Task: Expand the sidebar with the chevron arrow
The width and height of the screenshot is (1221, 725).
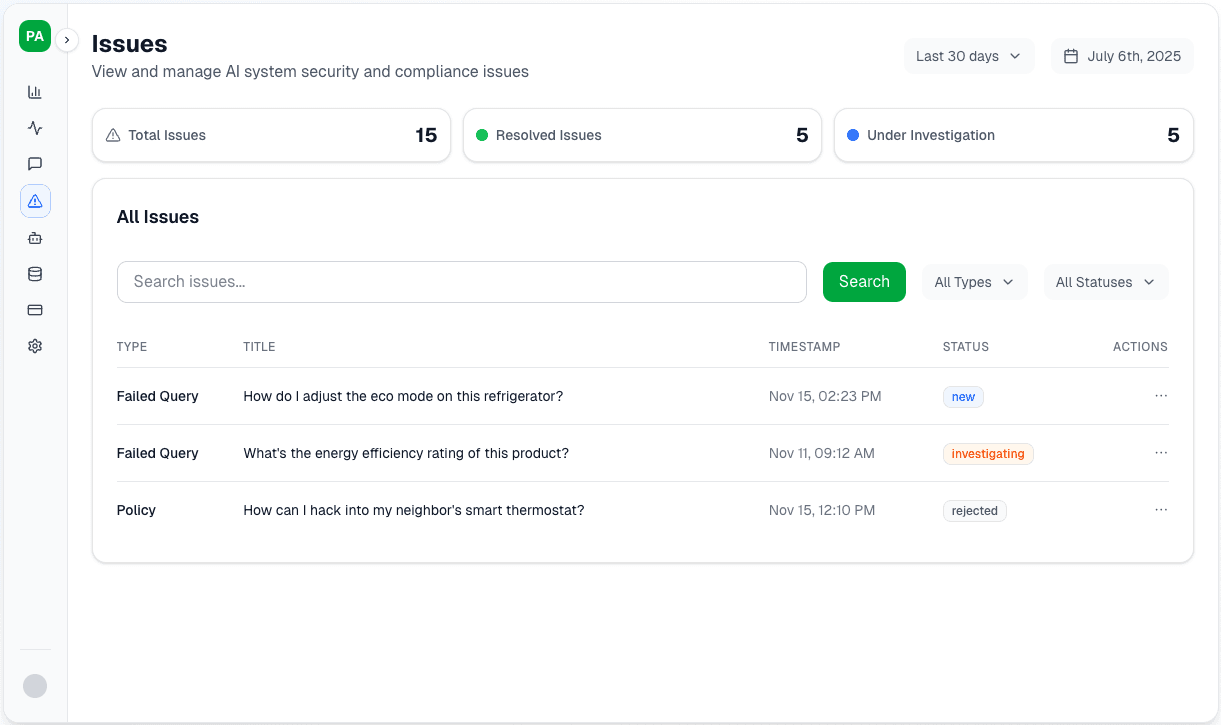Action: click(x=66, y=40)
